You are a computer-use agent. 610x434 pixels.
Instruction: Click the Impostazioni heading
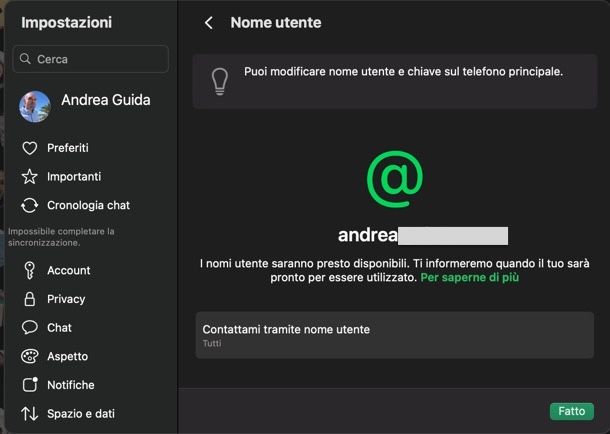(x=67, y=23)
